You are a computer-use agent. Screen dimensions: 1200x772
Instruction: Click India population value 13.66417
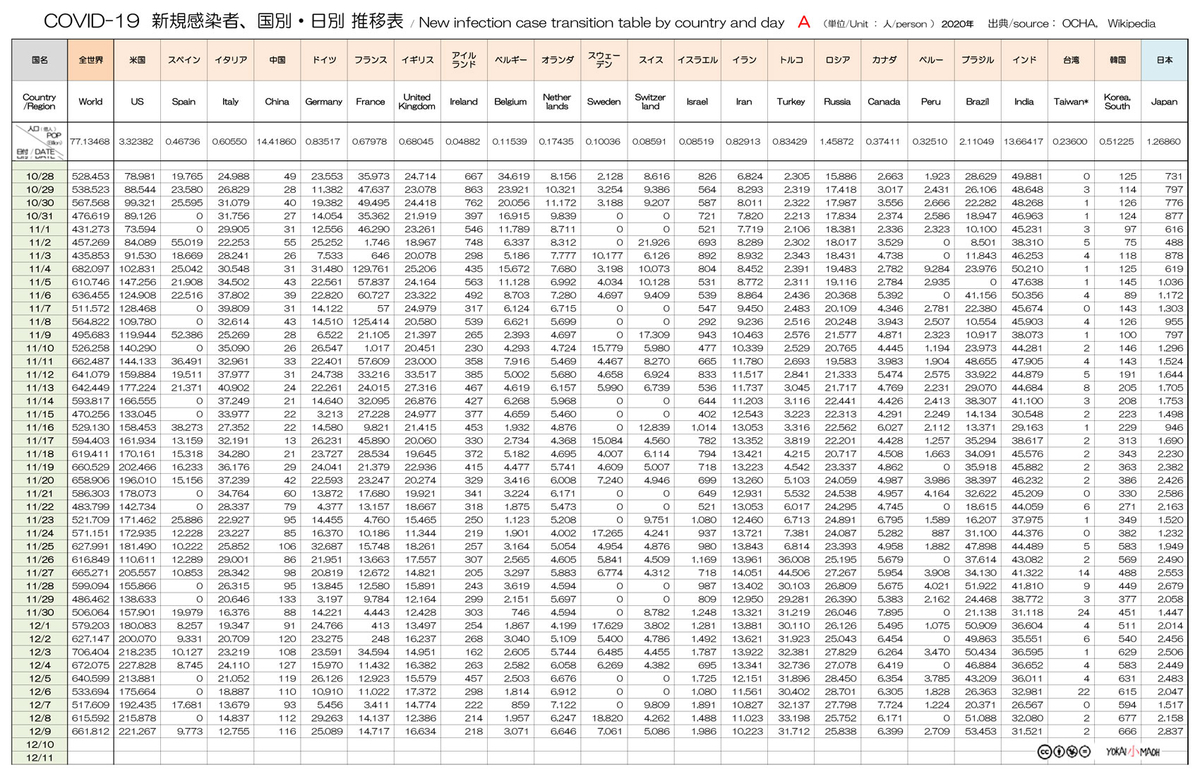(1024, 142)
